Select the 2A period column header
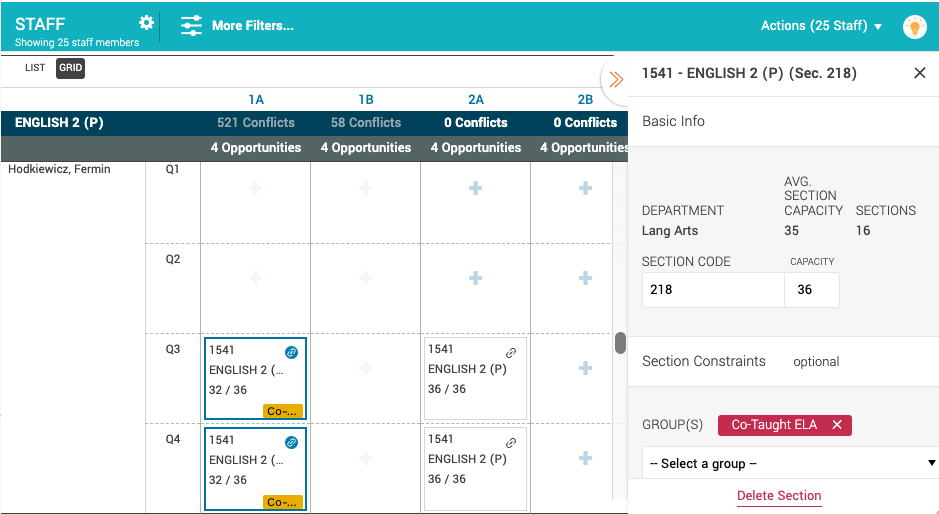Image resolution: width=939 pixels, height=514 pixels. point(475,99)
